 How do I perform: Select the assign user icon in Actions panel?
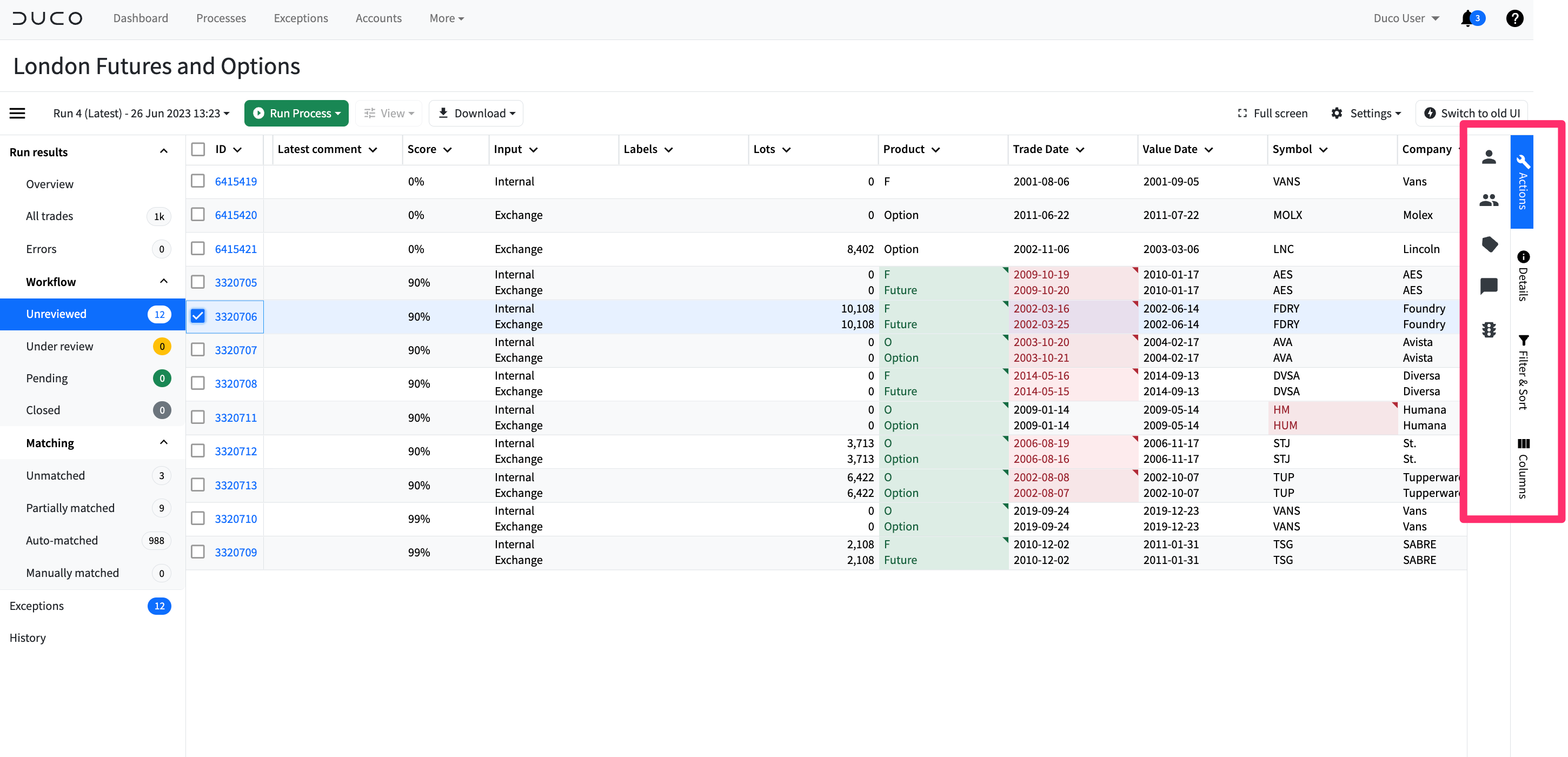click(x=1489, y=157)
